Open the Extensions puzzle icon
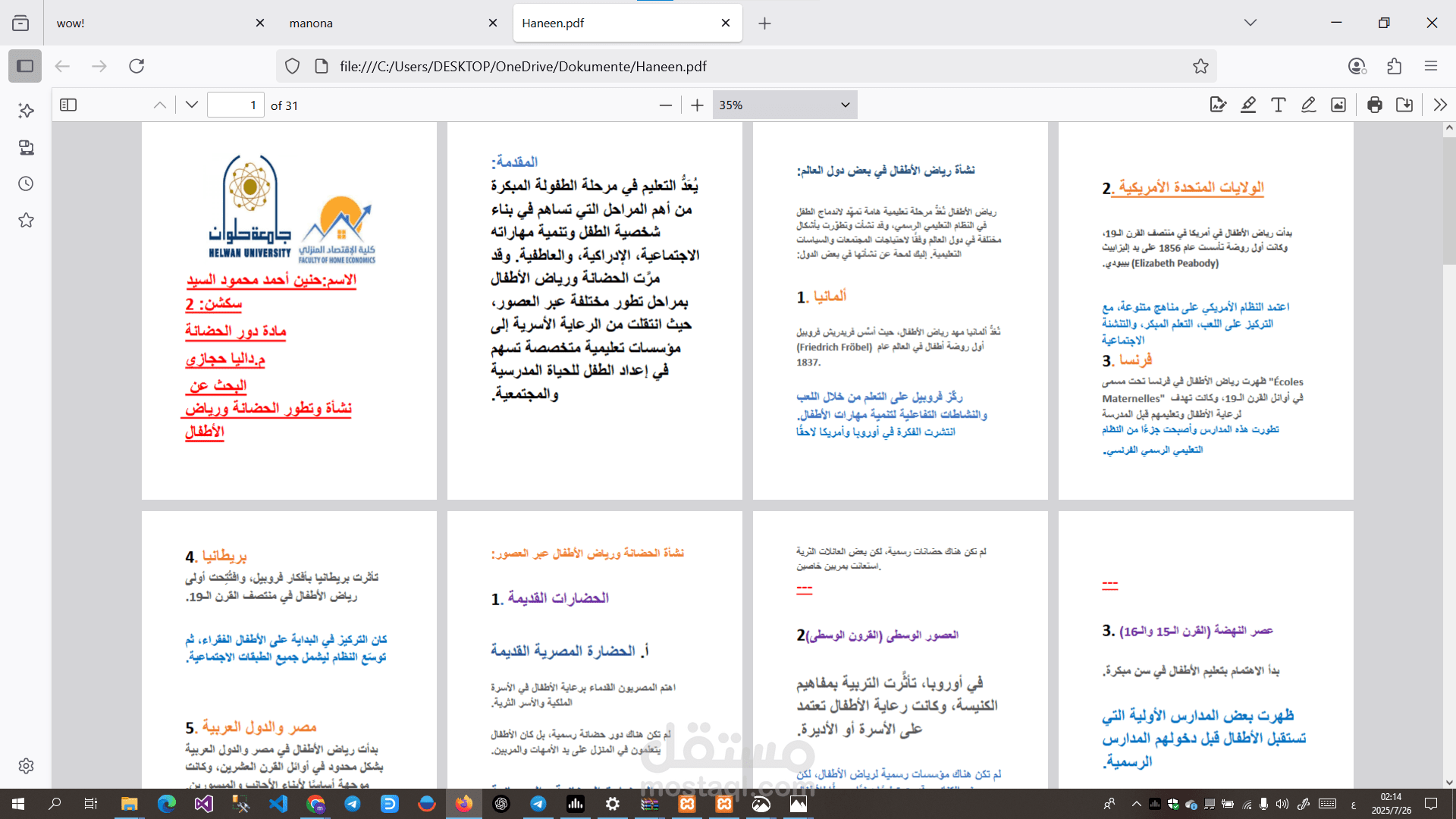The width and height of the screenshot is (1456, 819). 1394,66
